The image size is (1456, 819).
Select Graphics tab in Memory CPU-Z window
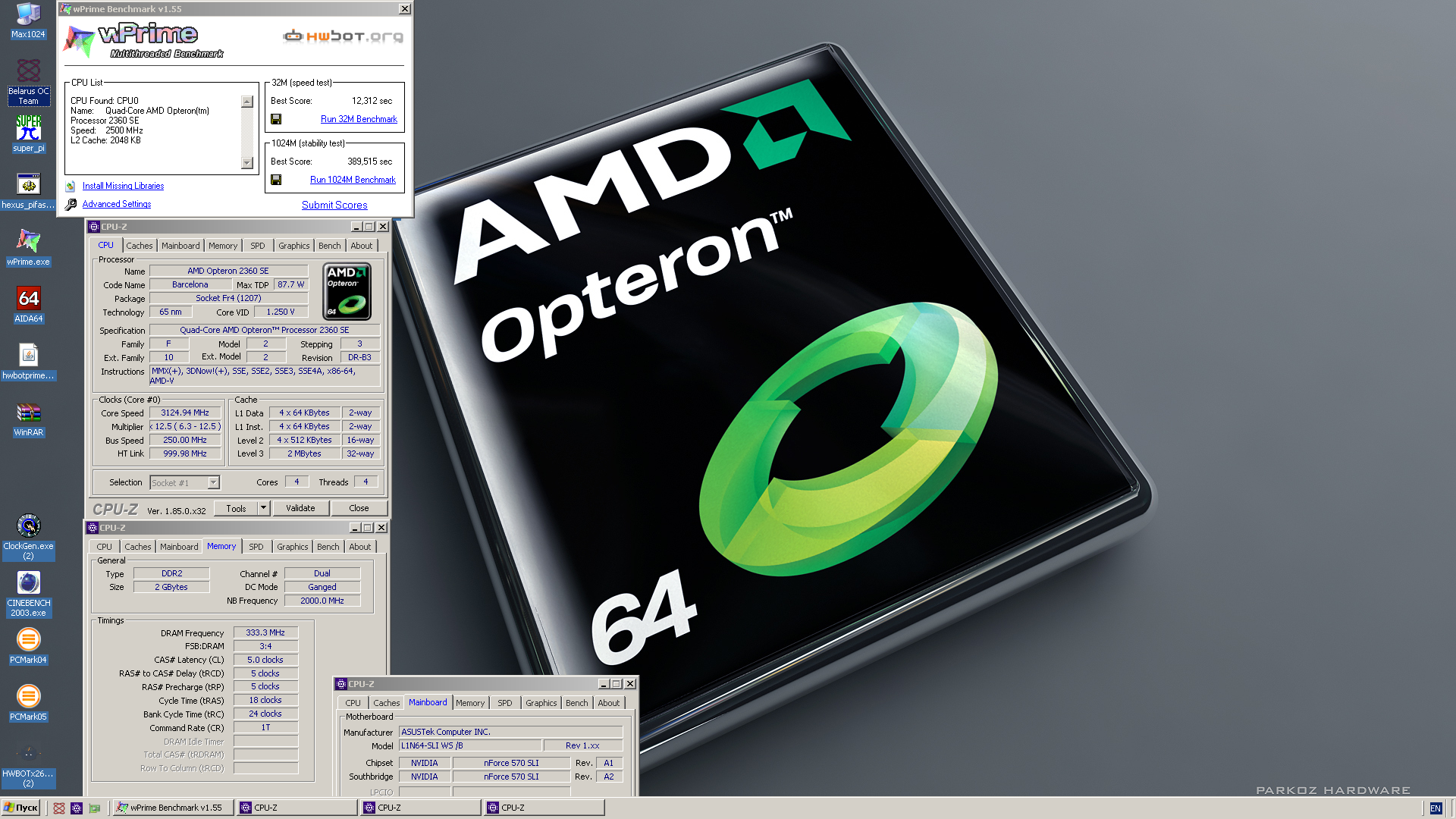tap(292, 547)
